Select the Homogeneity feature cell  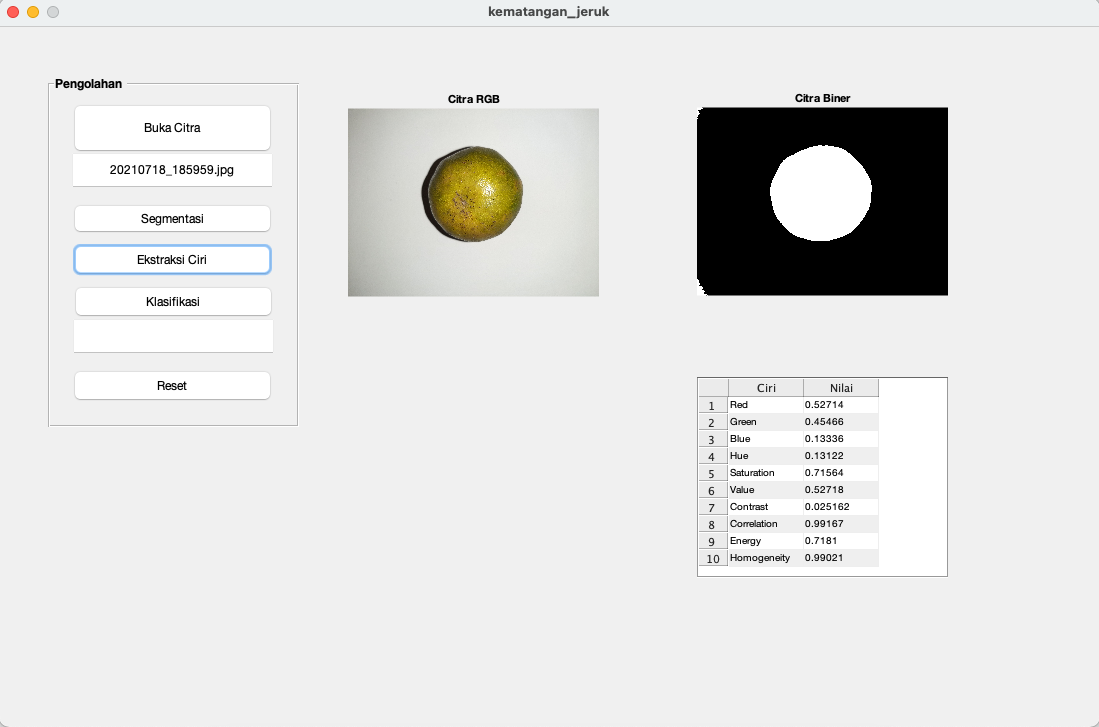tap(766, 558)
